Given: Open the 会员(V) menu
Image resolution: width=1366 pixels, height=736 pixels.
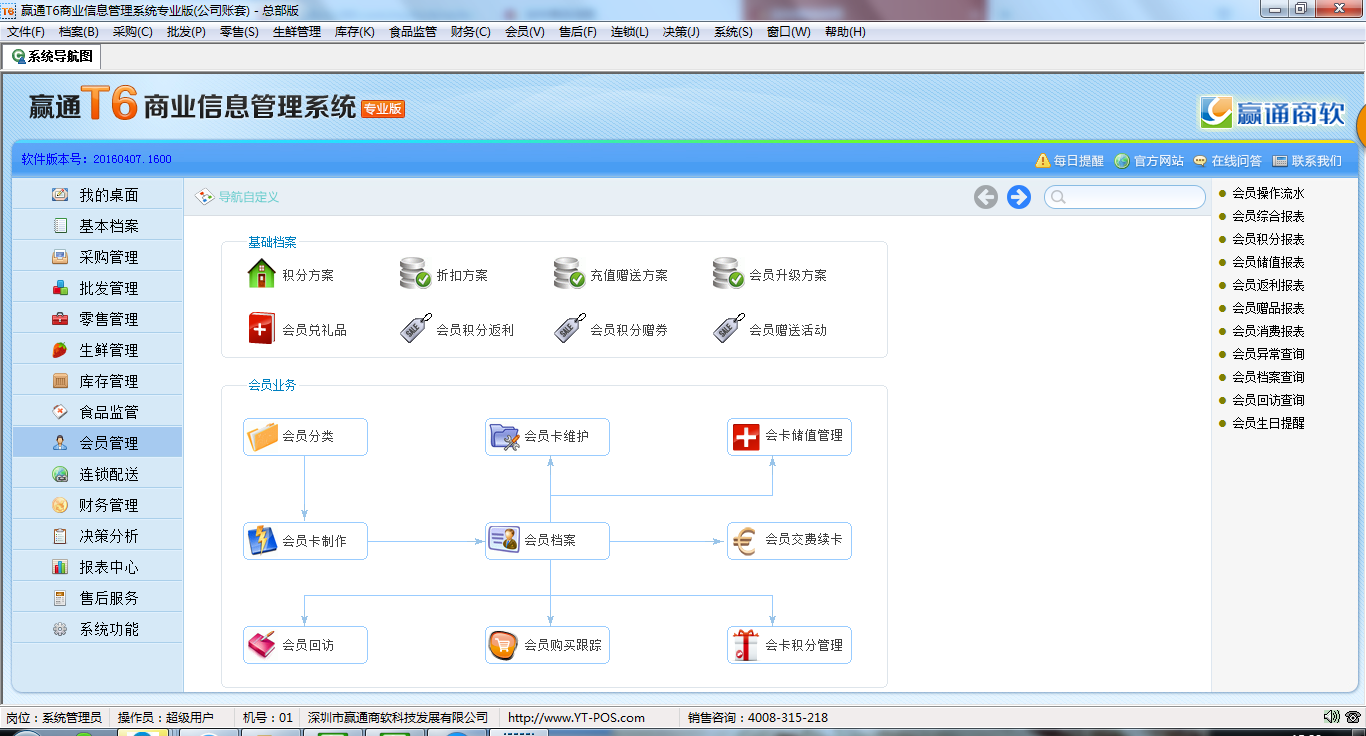Looking at the screenshot, I should point(525,32).
